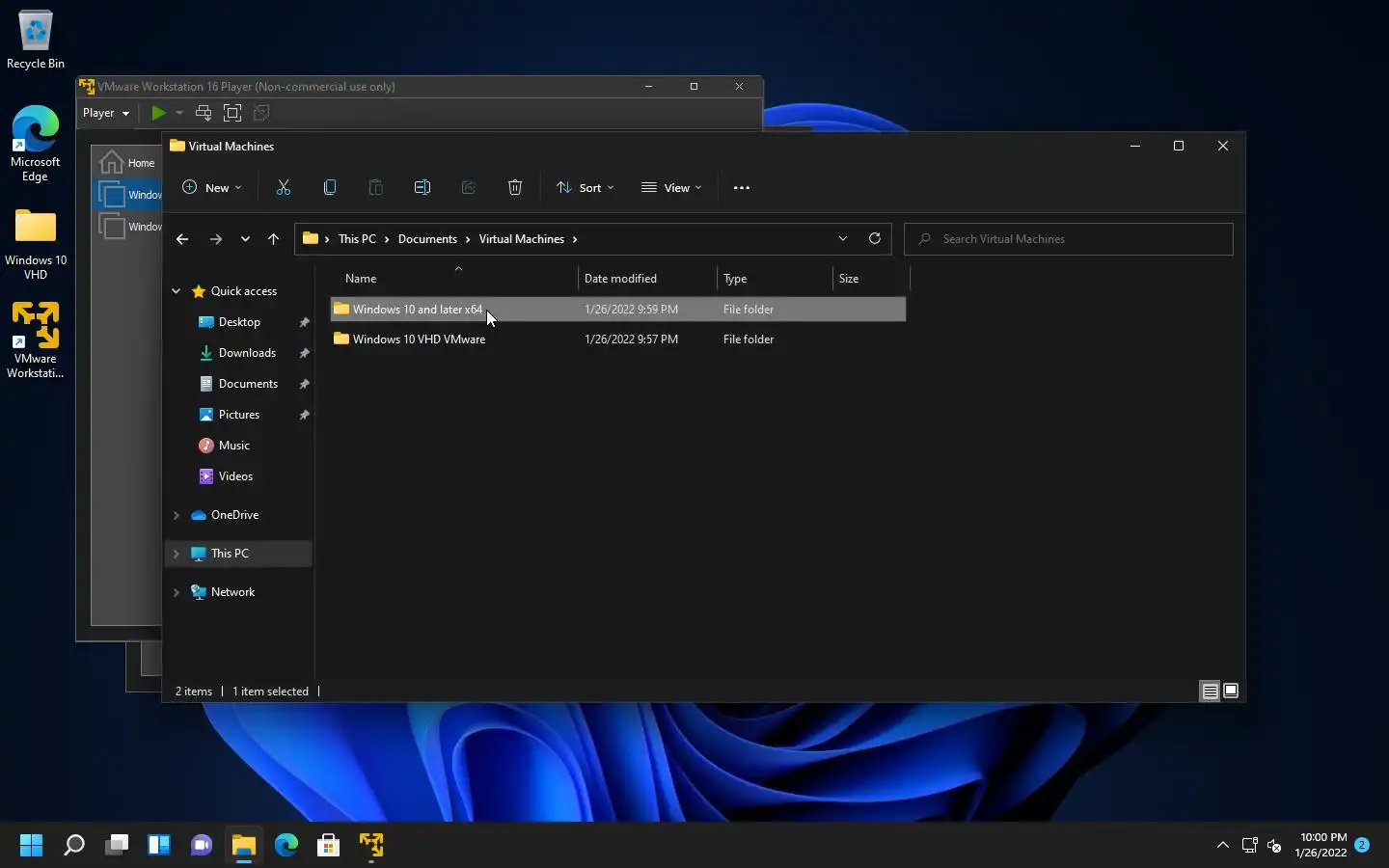Expand OneDrive tree node
Image resolution: width=1389 pixels, height=868 pixels.
(177, 515)
